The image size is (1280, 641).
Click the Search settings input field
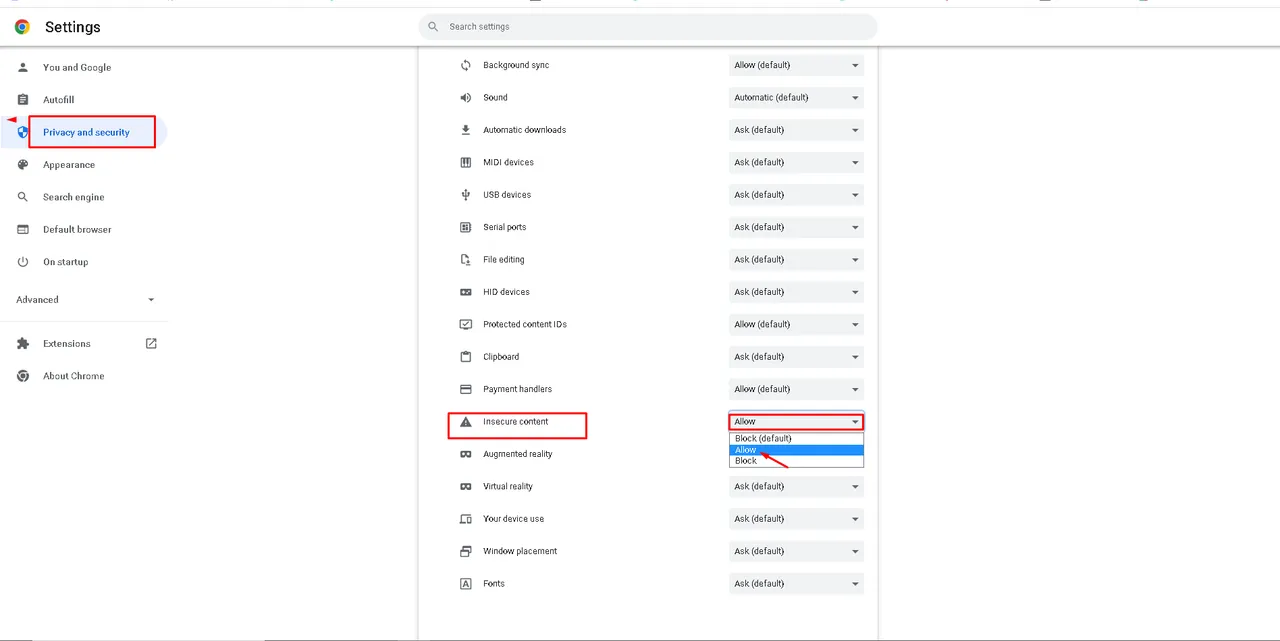[648, 26]
